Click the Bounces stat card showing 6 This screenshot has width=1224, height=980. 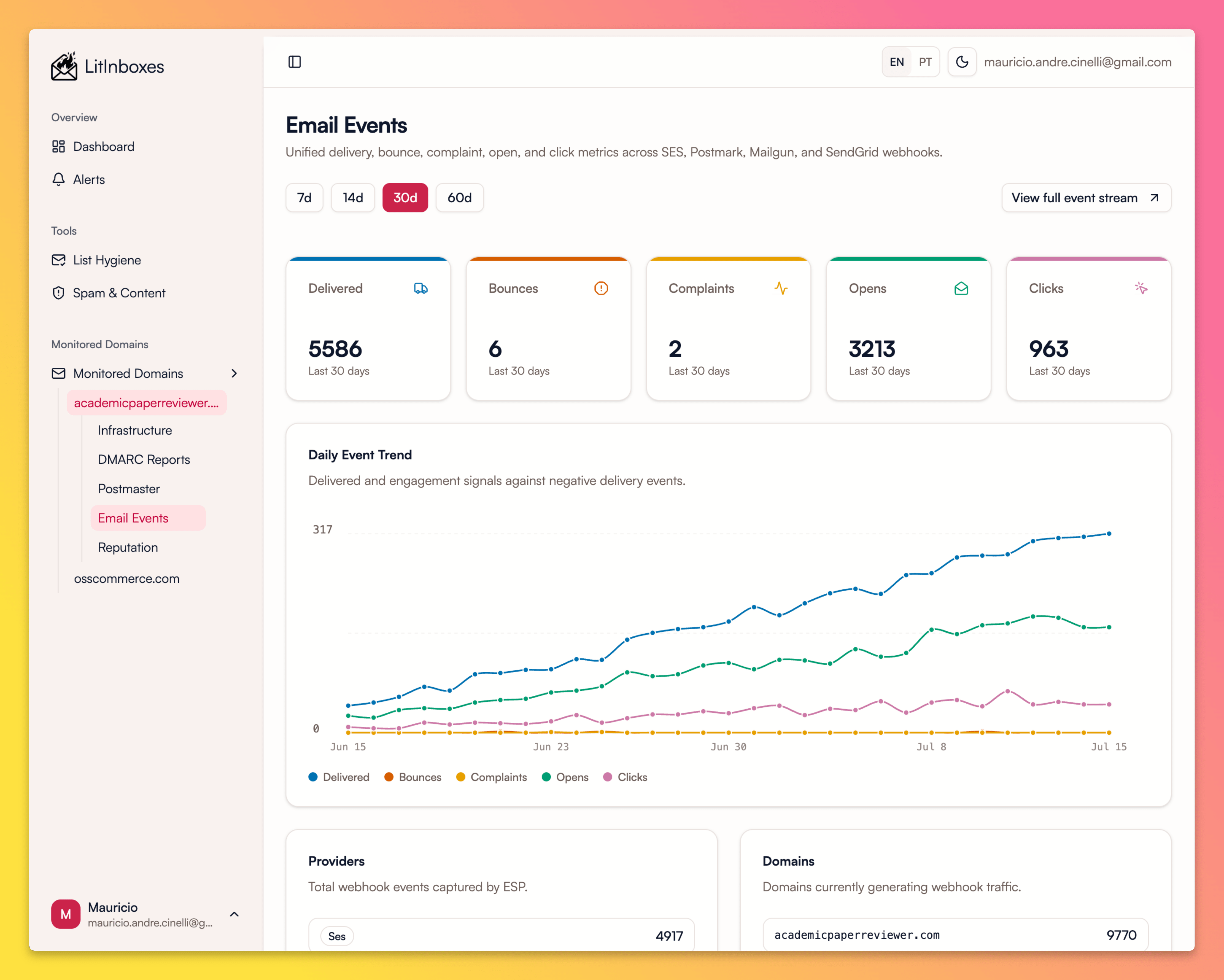pyautogui.click(x=548, y=329)
